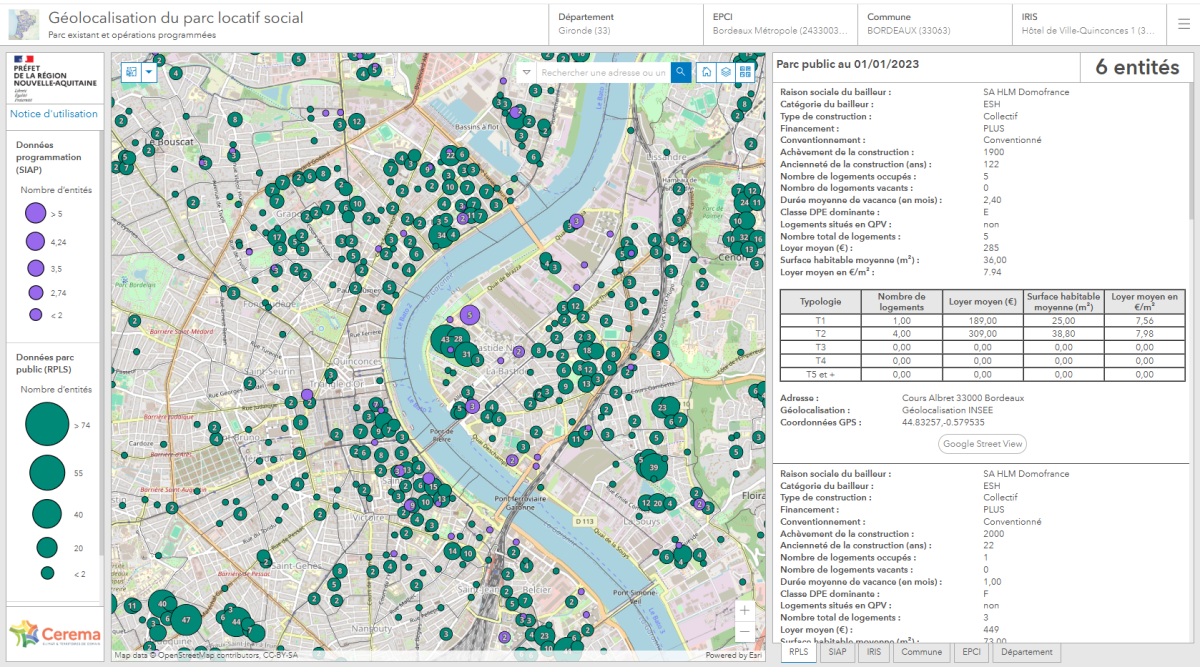Open the Département tab
The height and width of the screenshot is (667, 1200).
pos(1025,652)
